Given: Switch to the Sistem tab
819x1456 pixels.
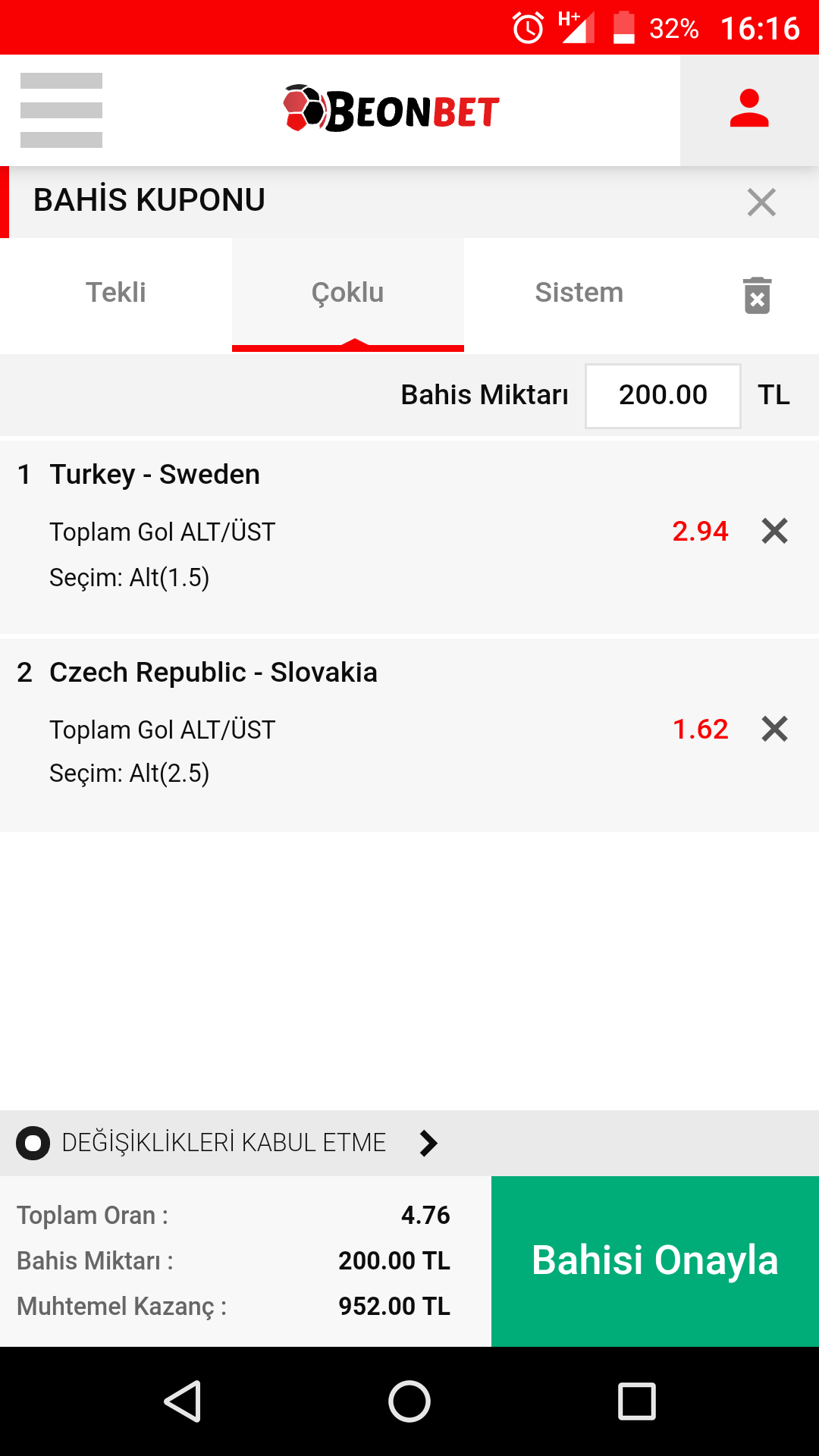Looking at the screenshot, I should [x=579, y=294].
